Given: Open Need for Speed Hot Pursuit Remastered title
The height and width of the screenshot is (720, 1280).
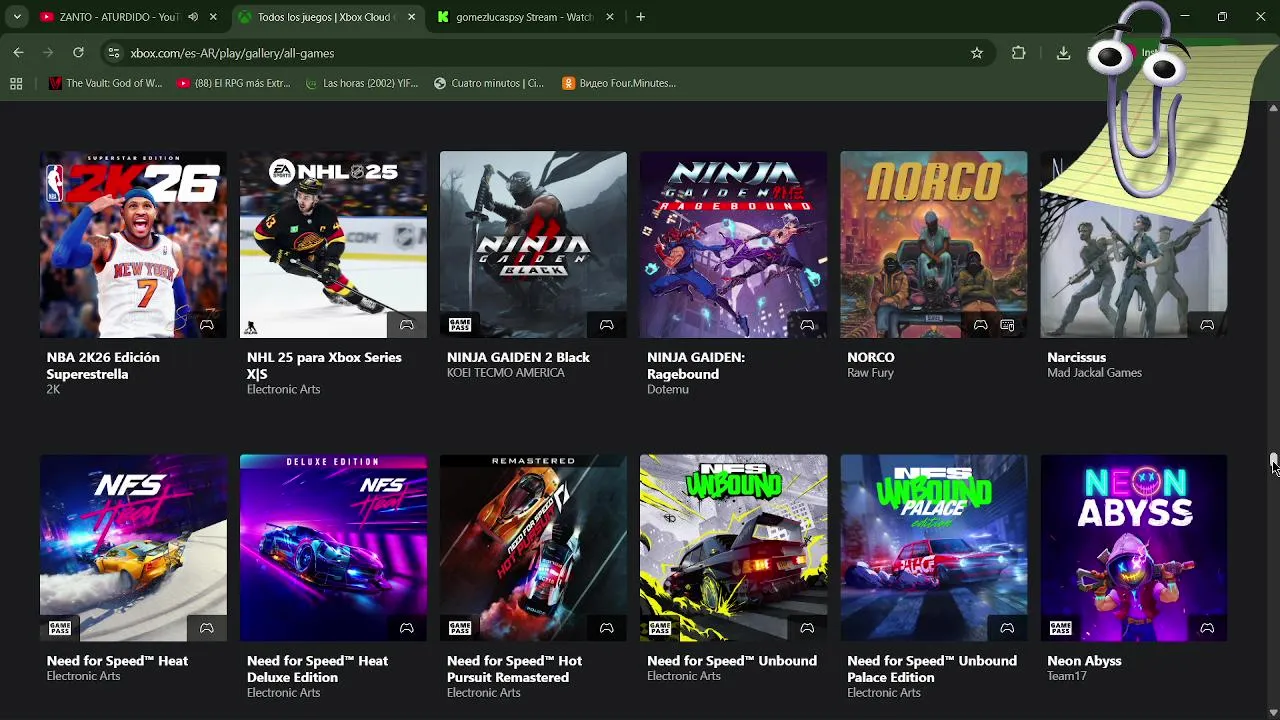Looking at the screenshot, I should (x=514, y=669).
